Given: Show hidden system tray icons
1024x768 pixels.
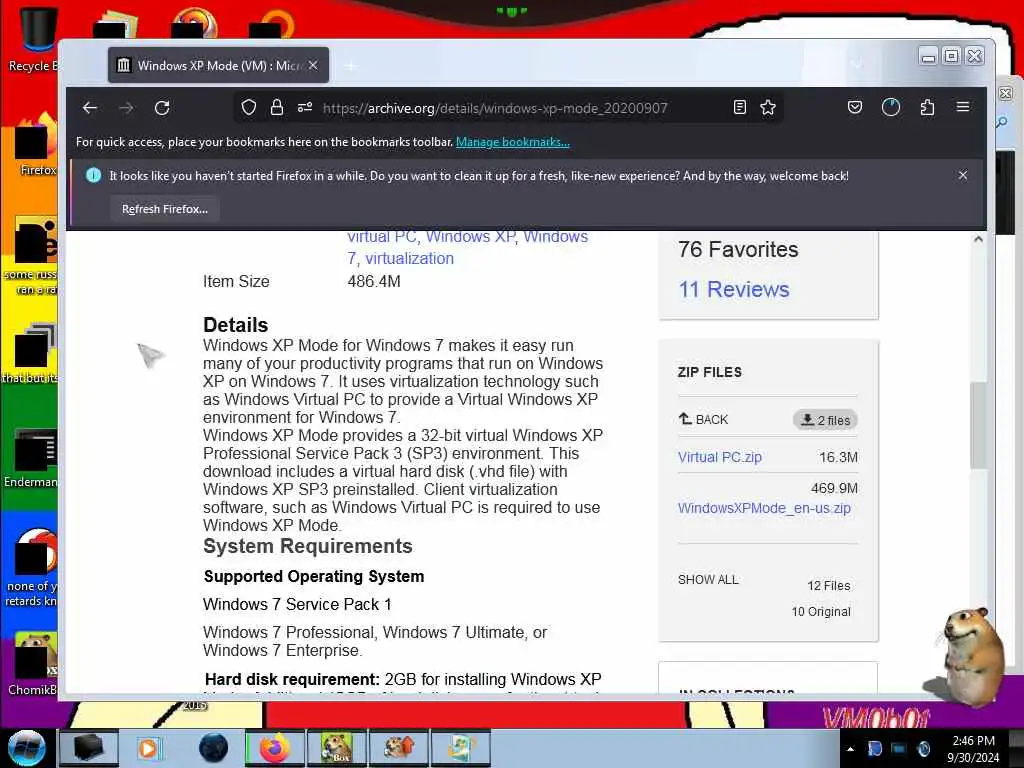Looking at the screenshot, I should point(850,749).
